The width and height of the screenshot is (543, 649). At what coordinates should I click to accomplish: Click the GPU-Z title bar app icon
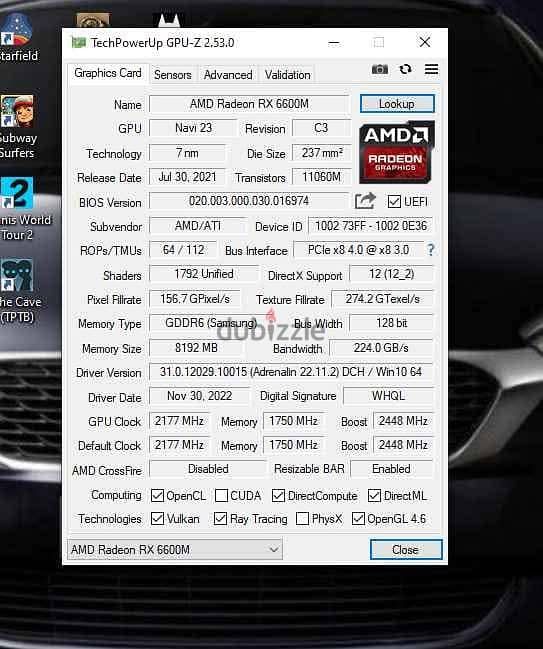(79, 42)
